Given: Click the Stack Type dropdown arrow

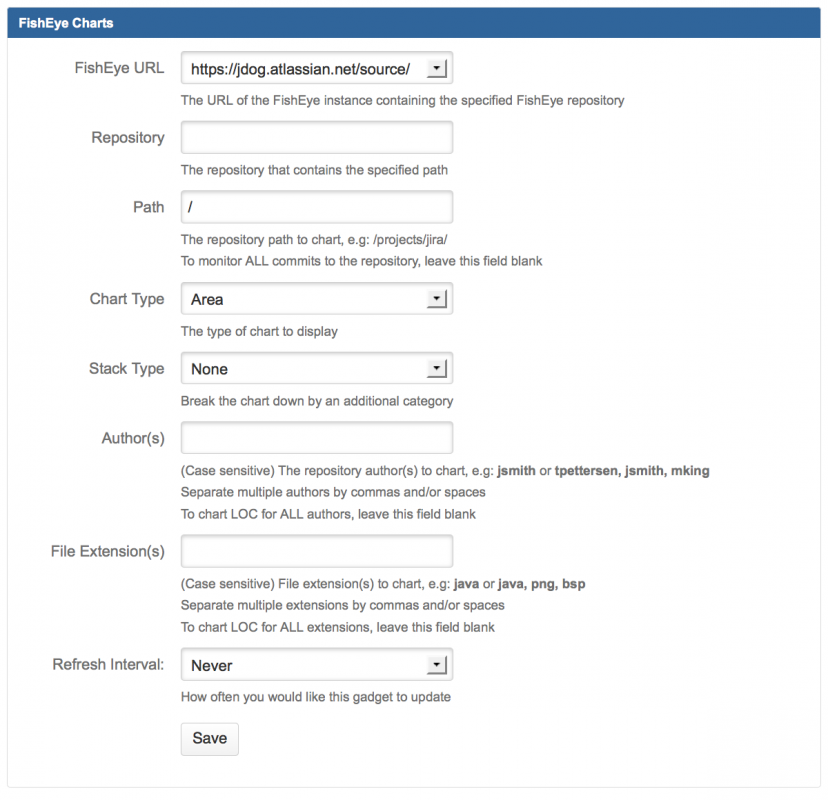Looking at the screenshot, I should [436, 369].
